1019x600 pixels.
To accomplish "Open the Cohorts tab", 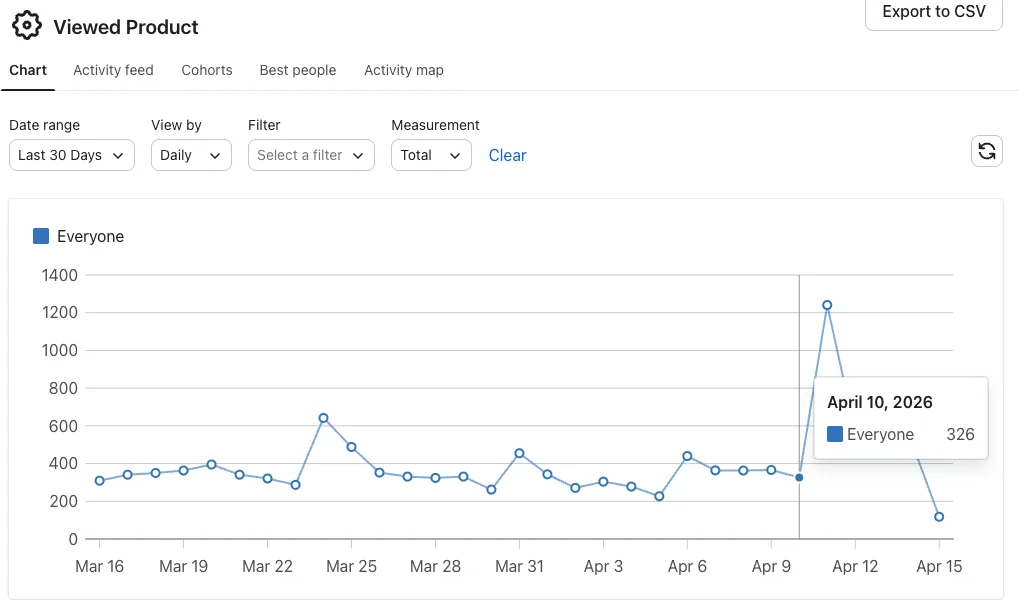I will tap(207, 70).
